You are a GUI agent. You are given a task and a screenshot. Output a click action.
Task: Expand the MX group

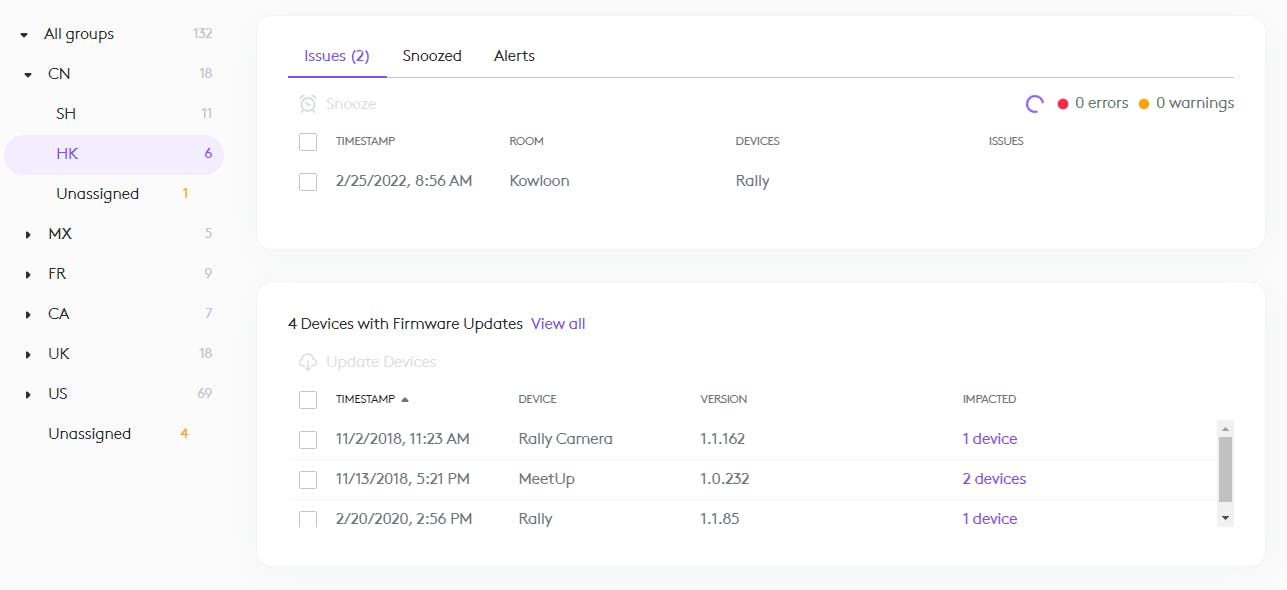click(29, 234)
